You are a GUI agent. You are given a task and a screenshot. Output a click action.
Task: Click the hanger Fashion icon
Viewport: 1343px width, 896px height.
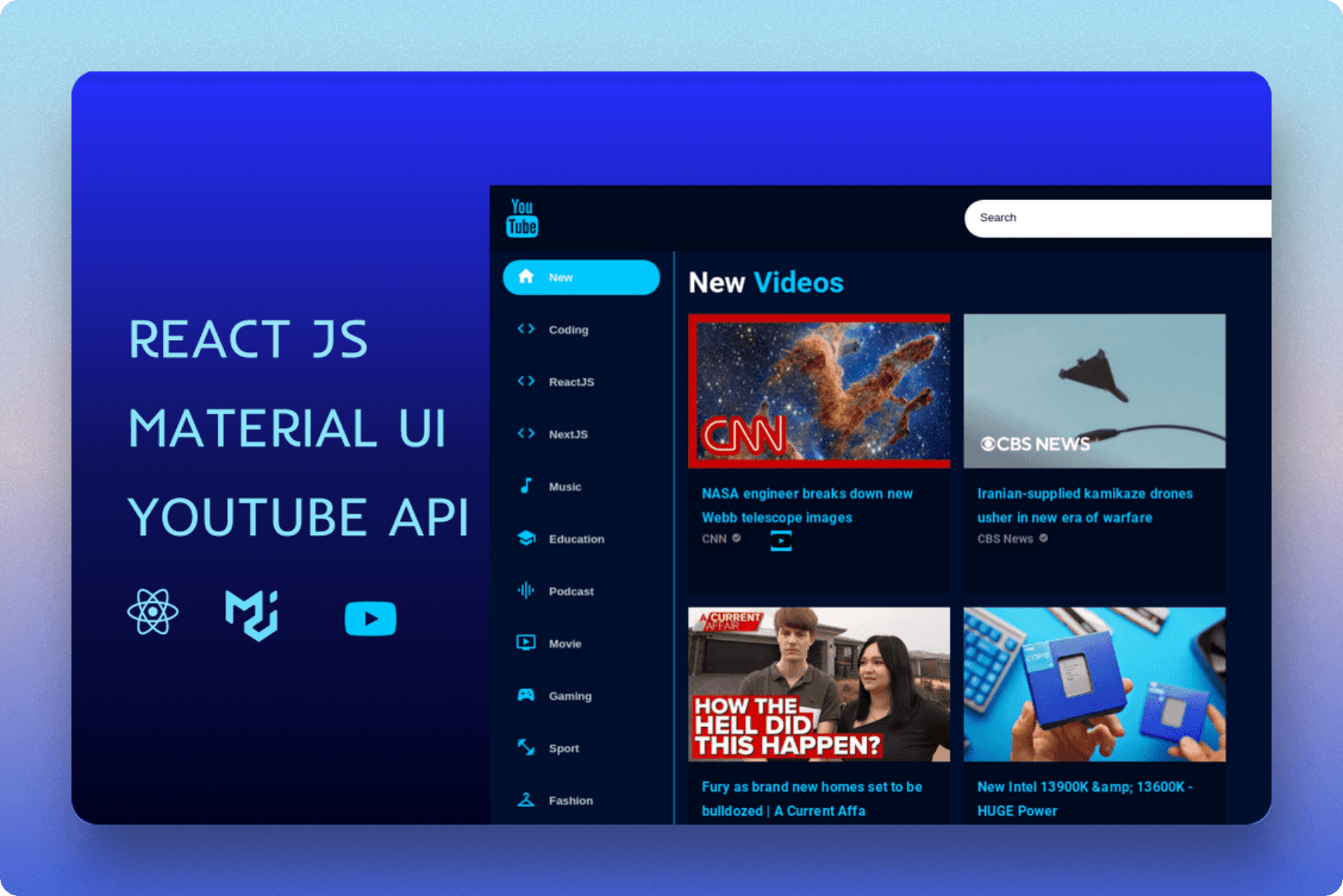click(x=526, y=800)
